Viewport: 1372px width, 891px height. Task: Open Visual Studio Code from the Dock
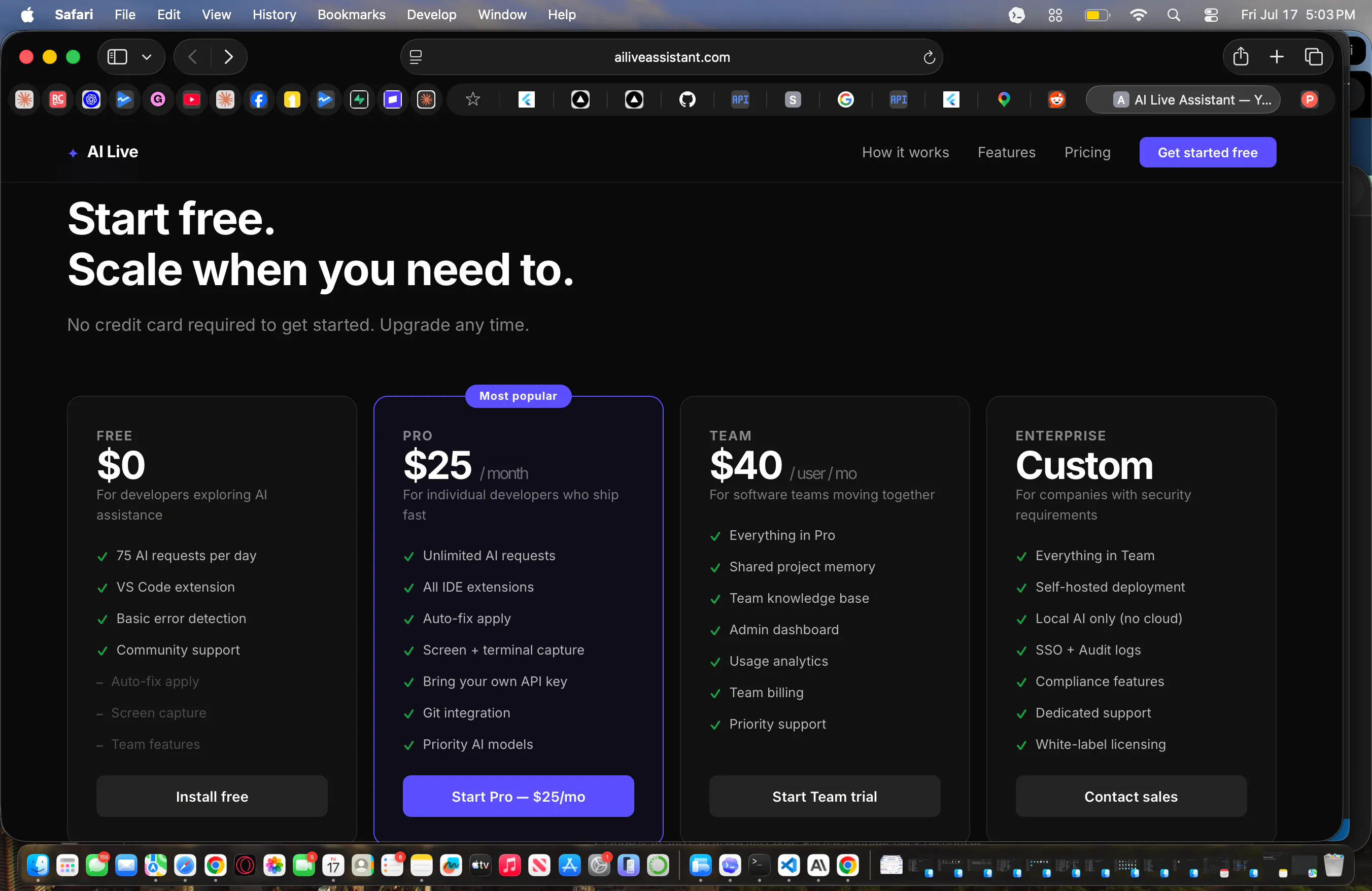coord(788,865)
